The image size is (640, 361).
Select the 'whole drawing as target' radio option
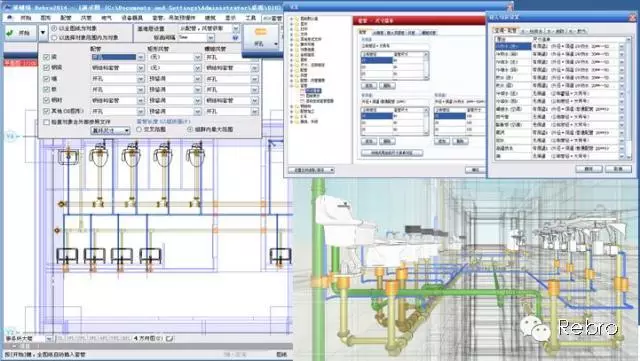tap(54, 28)
